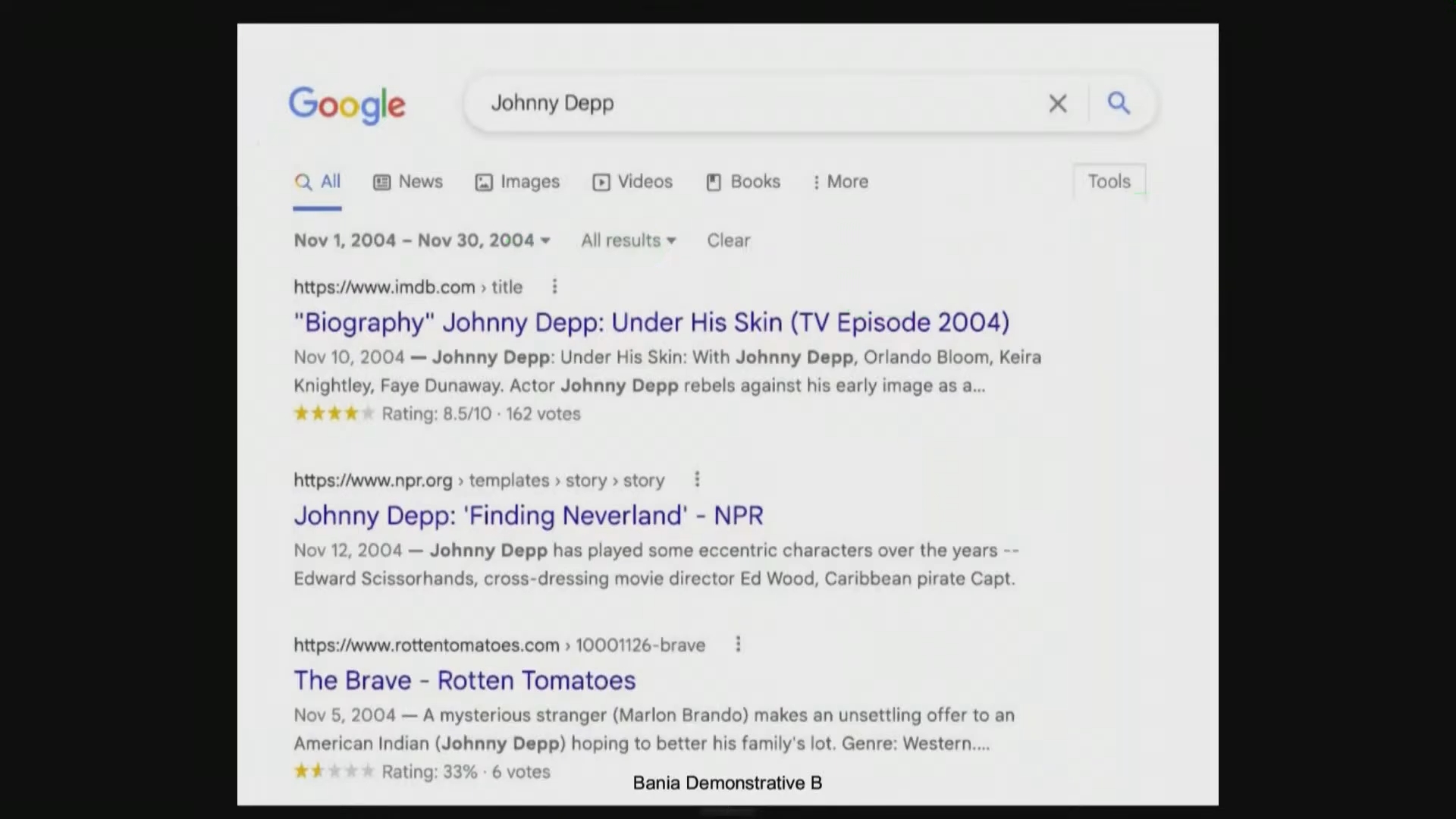Switch to the News tab
The height and width of the screenshot is (819, 1456).
tap(408, 182)
